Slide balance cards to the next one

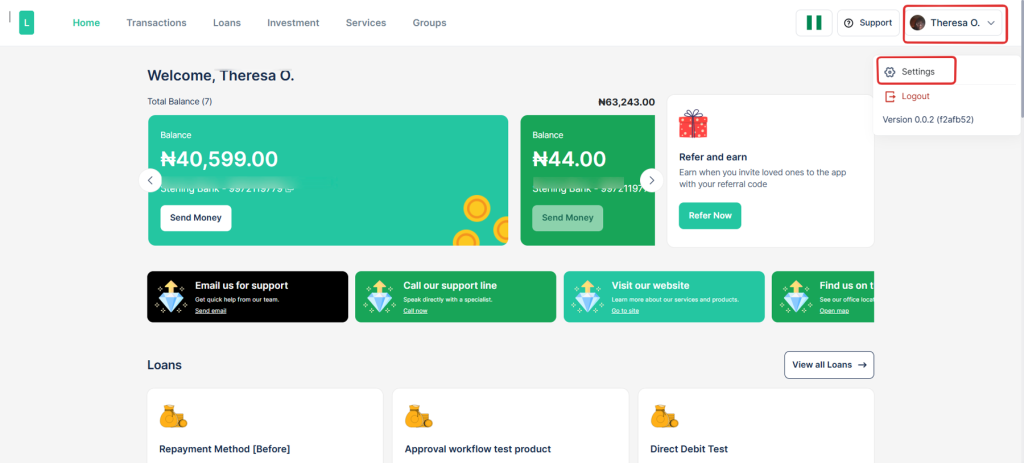pos(651,180)
